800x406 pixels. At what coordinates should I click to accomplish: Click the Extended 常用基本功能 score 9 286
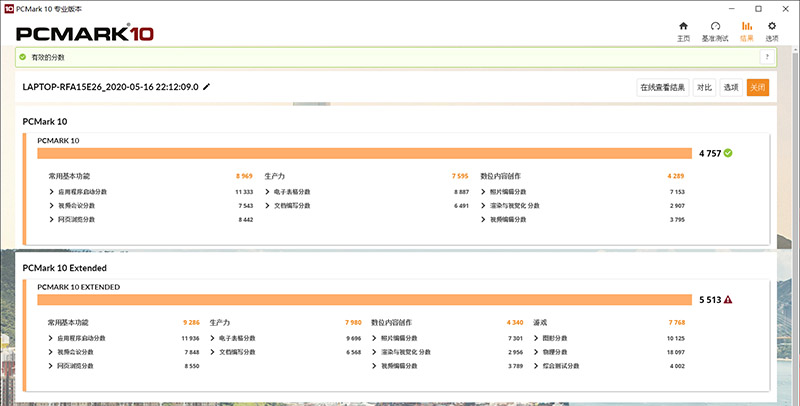[x=191, y=322]
